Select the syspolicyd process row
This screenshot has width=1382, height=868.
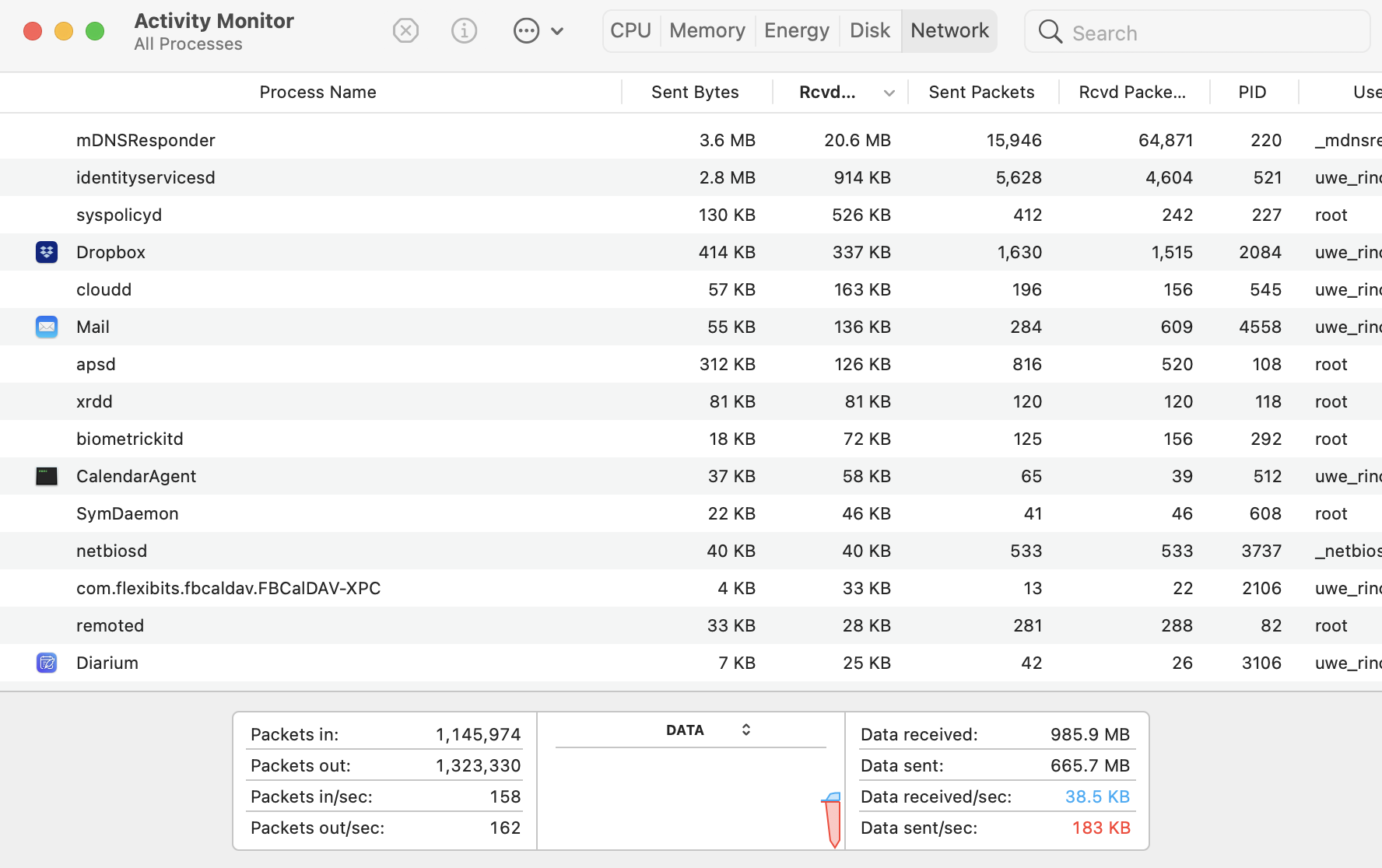click(x=691, y=215)
